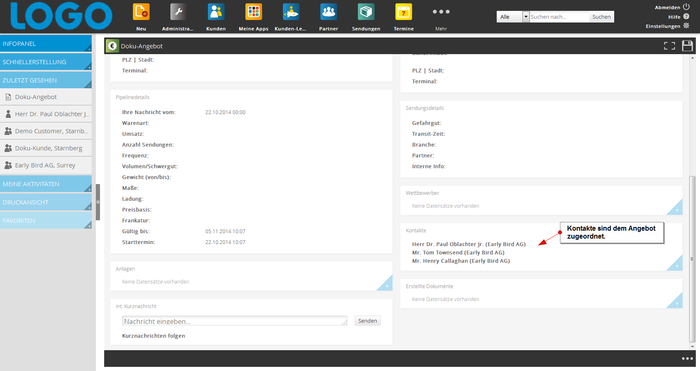Expand the Kontakte panel corner triangle
700x371 pixels.
675,263
